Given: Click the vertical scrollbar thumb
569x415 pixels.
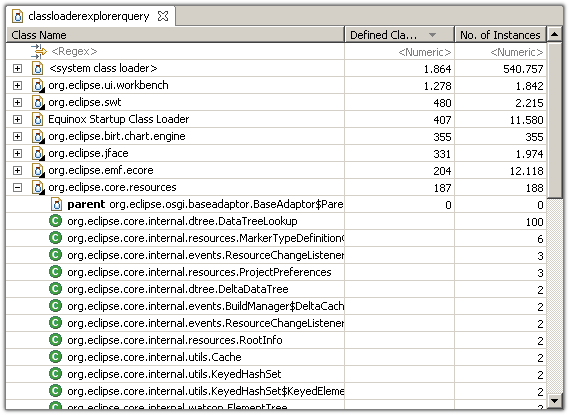Looking at the screenshot, I should [x=554, y=120].
